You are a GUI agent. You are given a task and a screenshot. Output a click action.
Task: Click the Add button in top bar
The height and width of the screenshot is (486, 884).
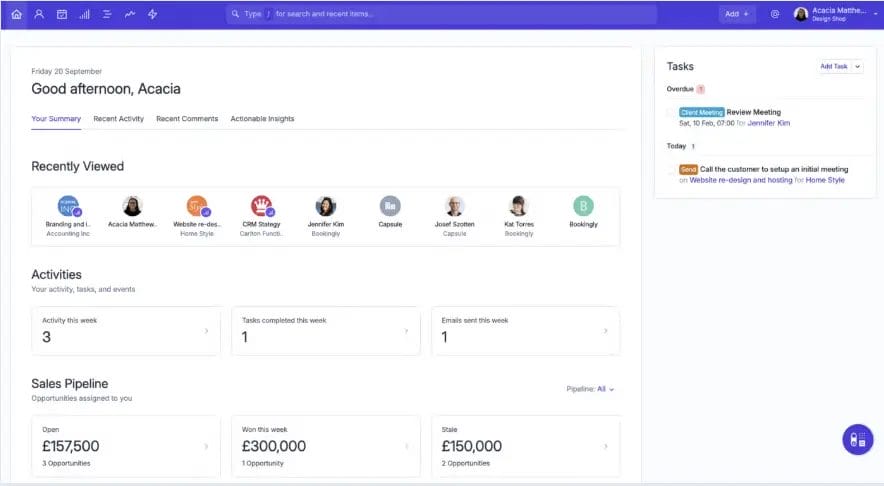(x=738, y=14)
